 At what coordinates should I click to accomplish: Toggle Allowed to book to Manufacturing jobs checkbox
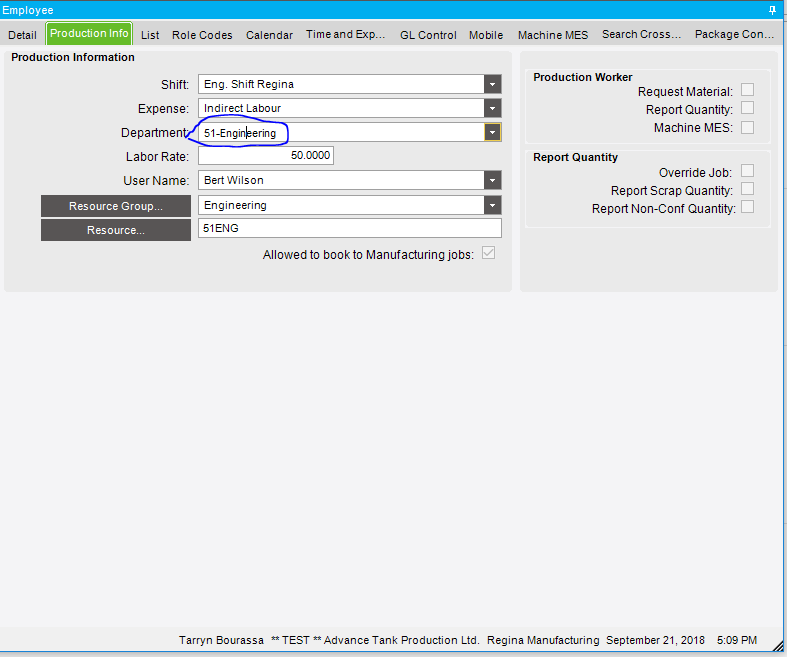[488, 252]
